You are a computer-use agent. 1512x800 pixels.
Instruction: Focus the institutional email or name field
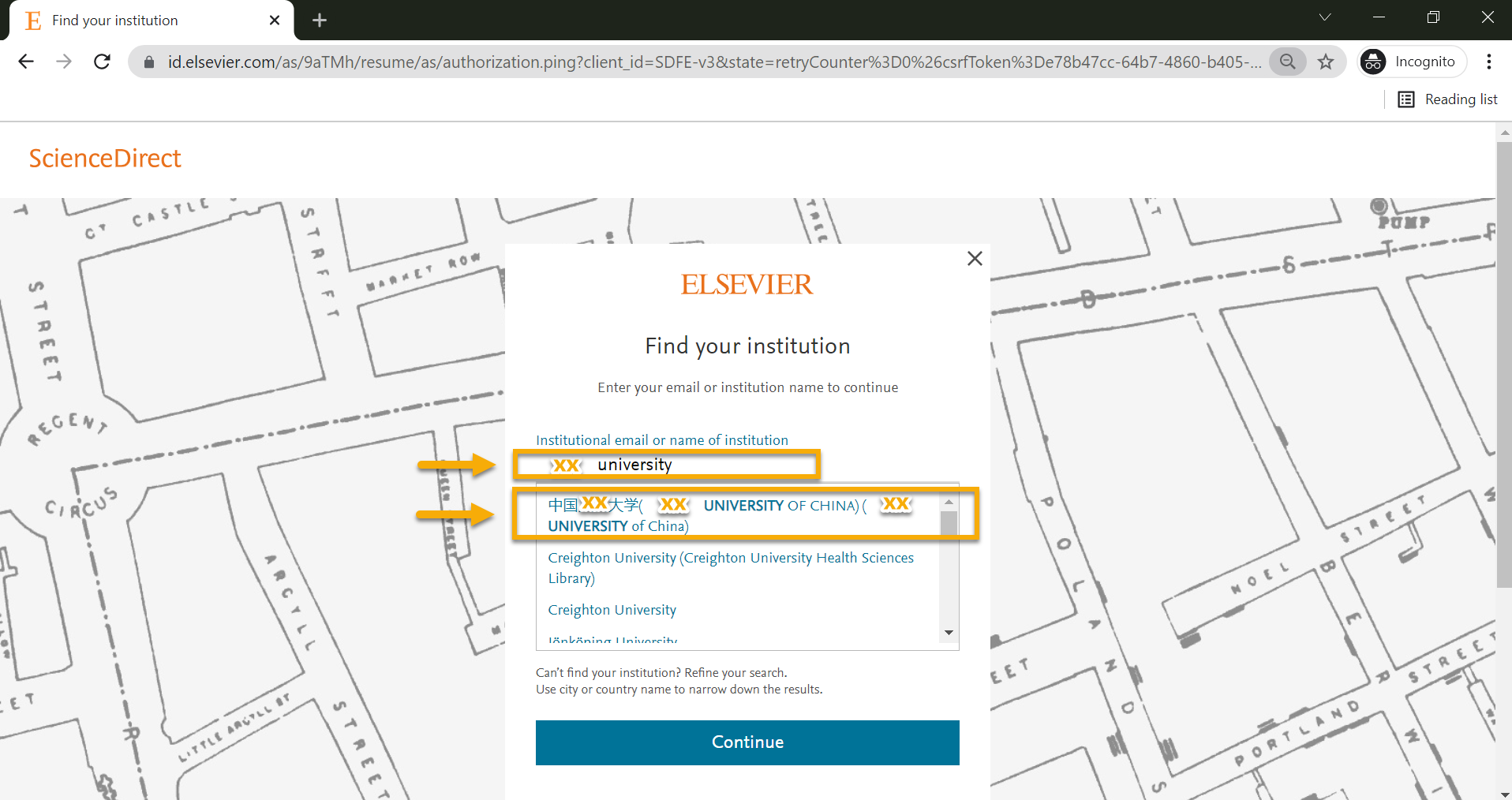[667, 465]
